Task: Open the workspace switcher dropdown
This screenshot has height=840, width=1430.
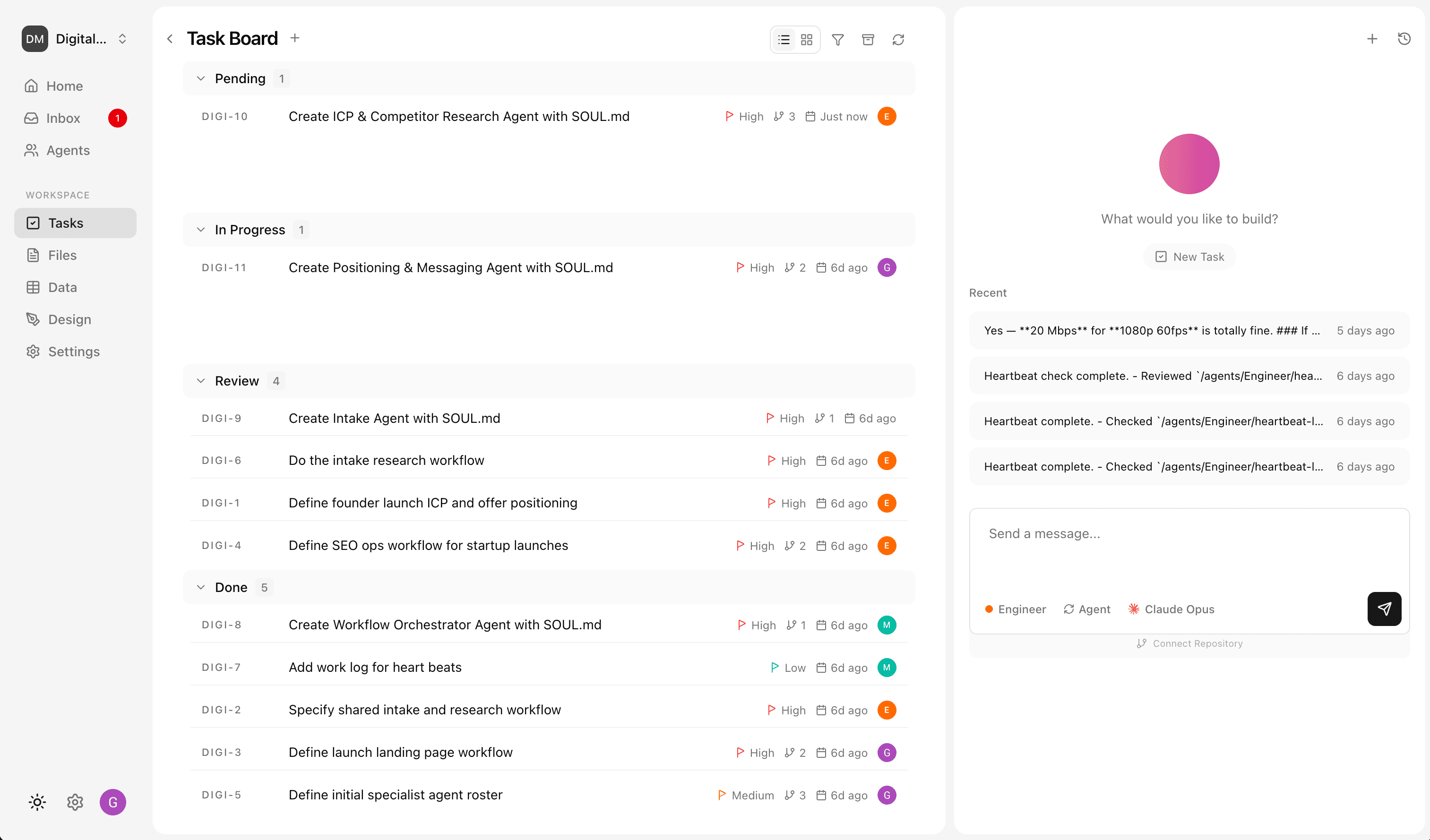Action: tap(122, 39)
